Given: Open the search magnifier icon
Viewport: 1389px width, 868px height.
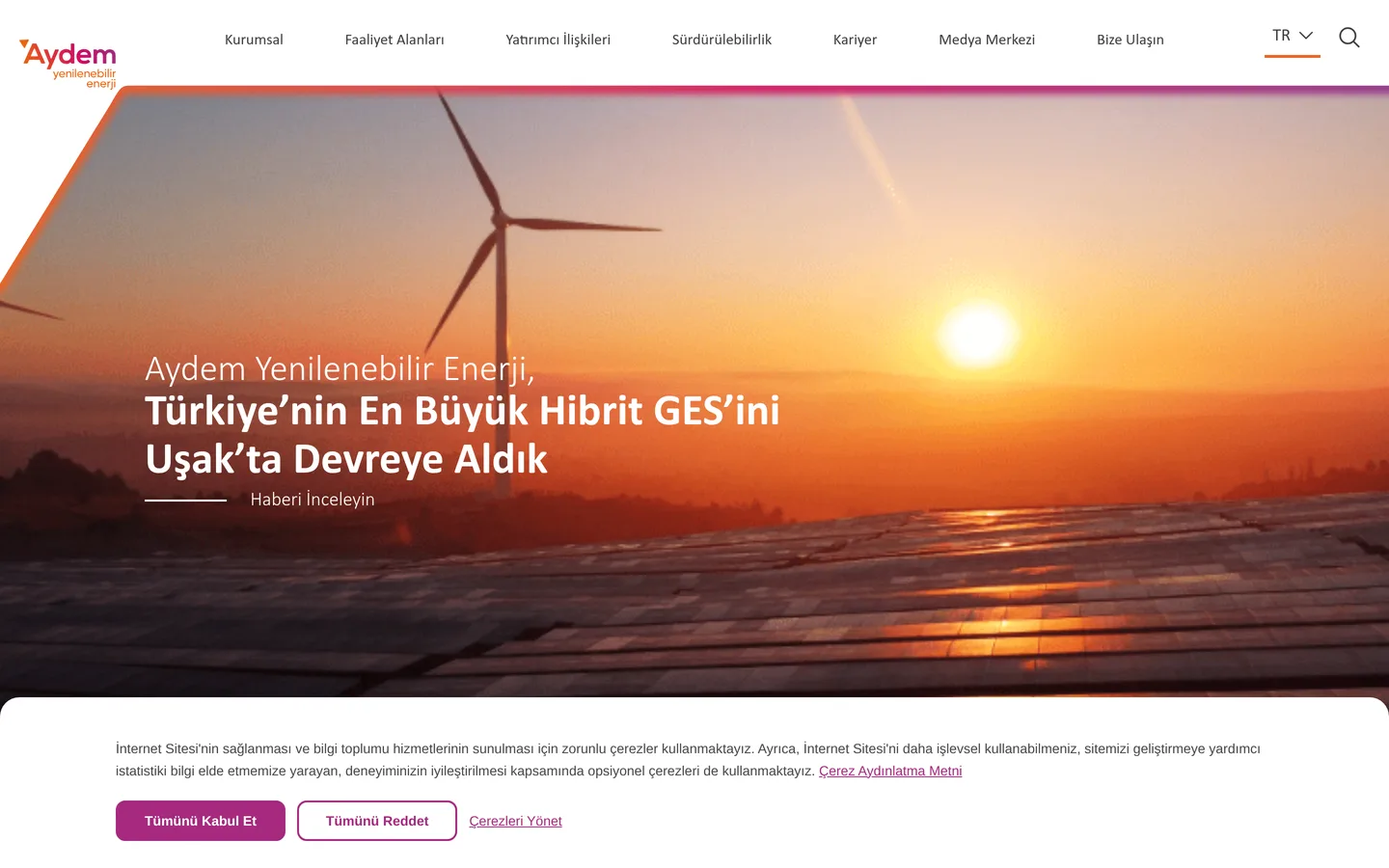Looking at the screenshot, I should pos(1349,38).
